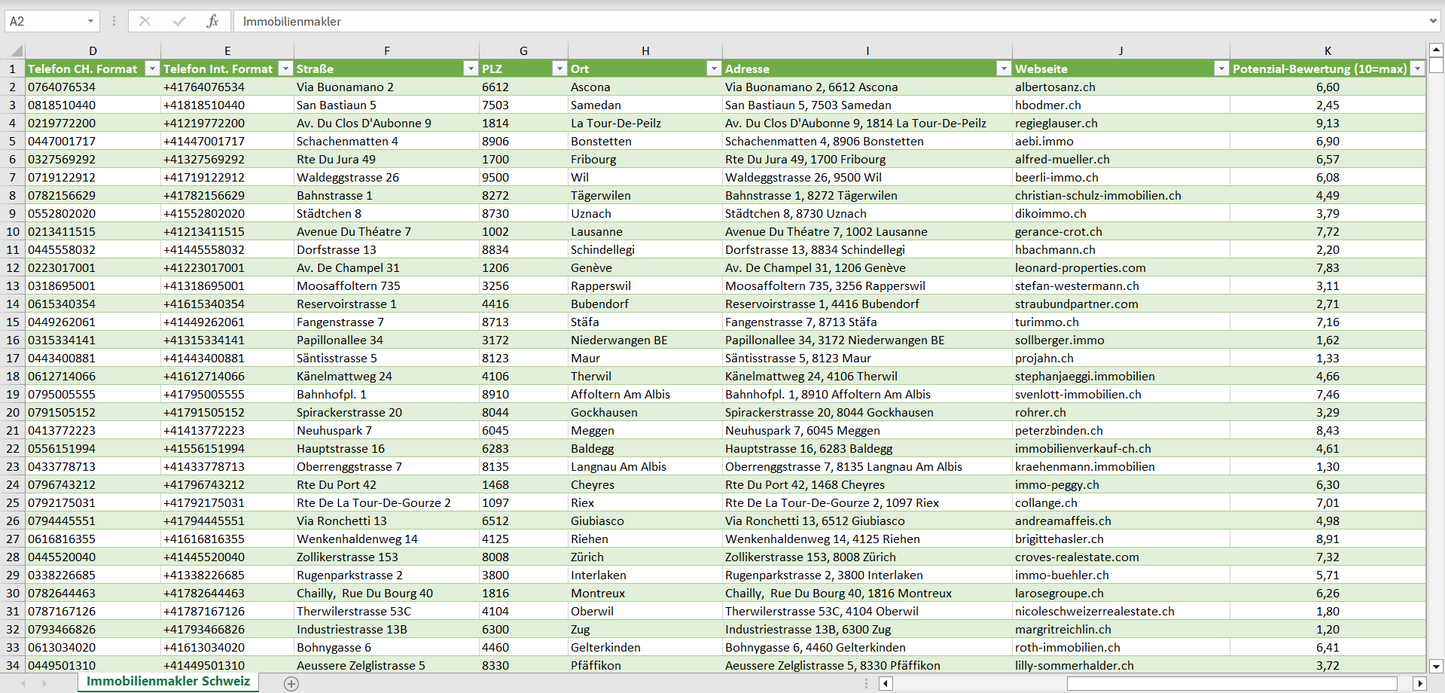Click the horizontal scrollbar left arrow
1445x693 pixels.
click(x=885, y=683)
